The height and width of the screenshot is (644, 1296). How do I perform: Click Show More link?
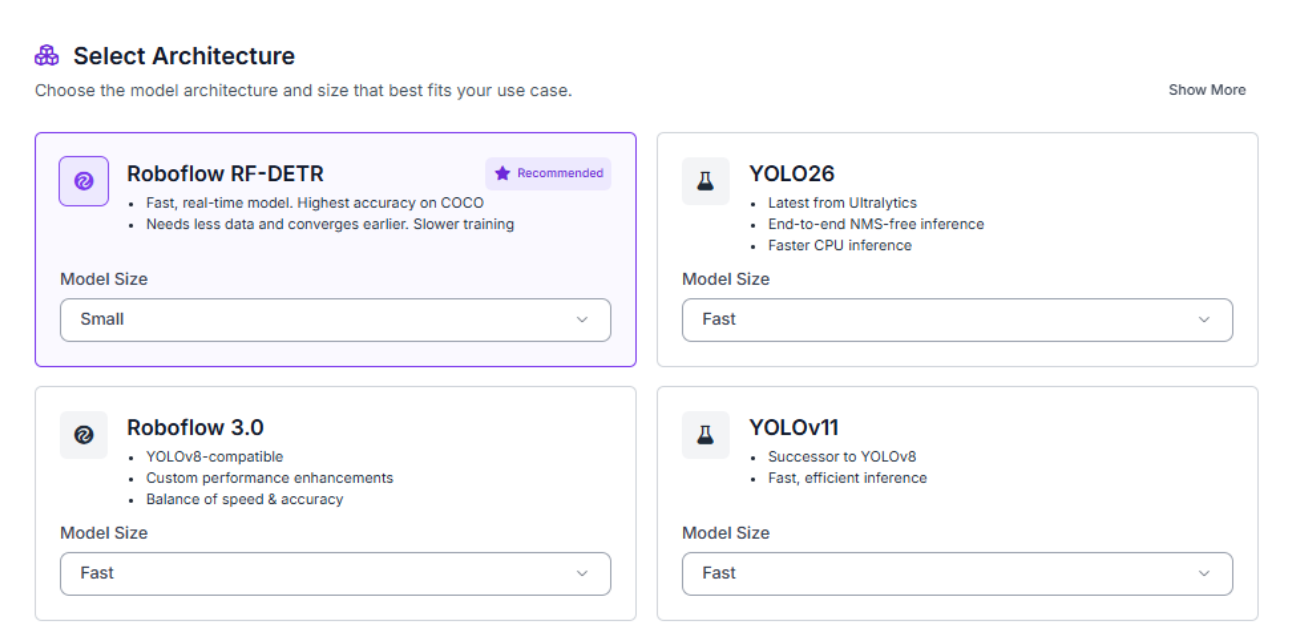pos(1207,90)
